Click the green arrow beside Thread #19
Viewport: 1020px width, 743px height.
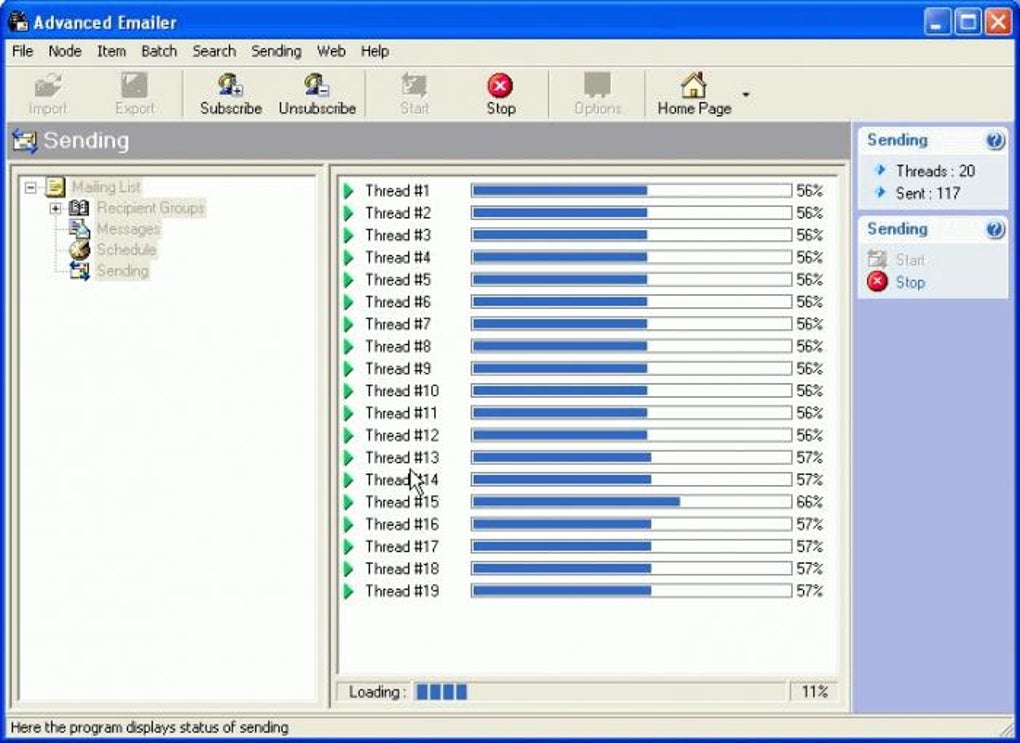pos(349,591)
